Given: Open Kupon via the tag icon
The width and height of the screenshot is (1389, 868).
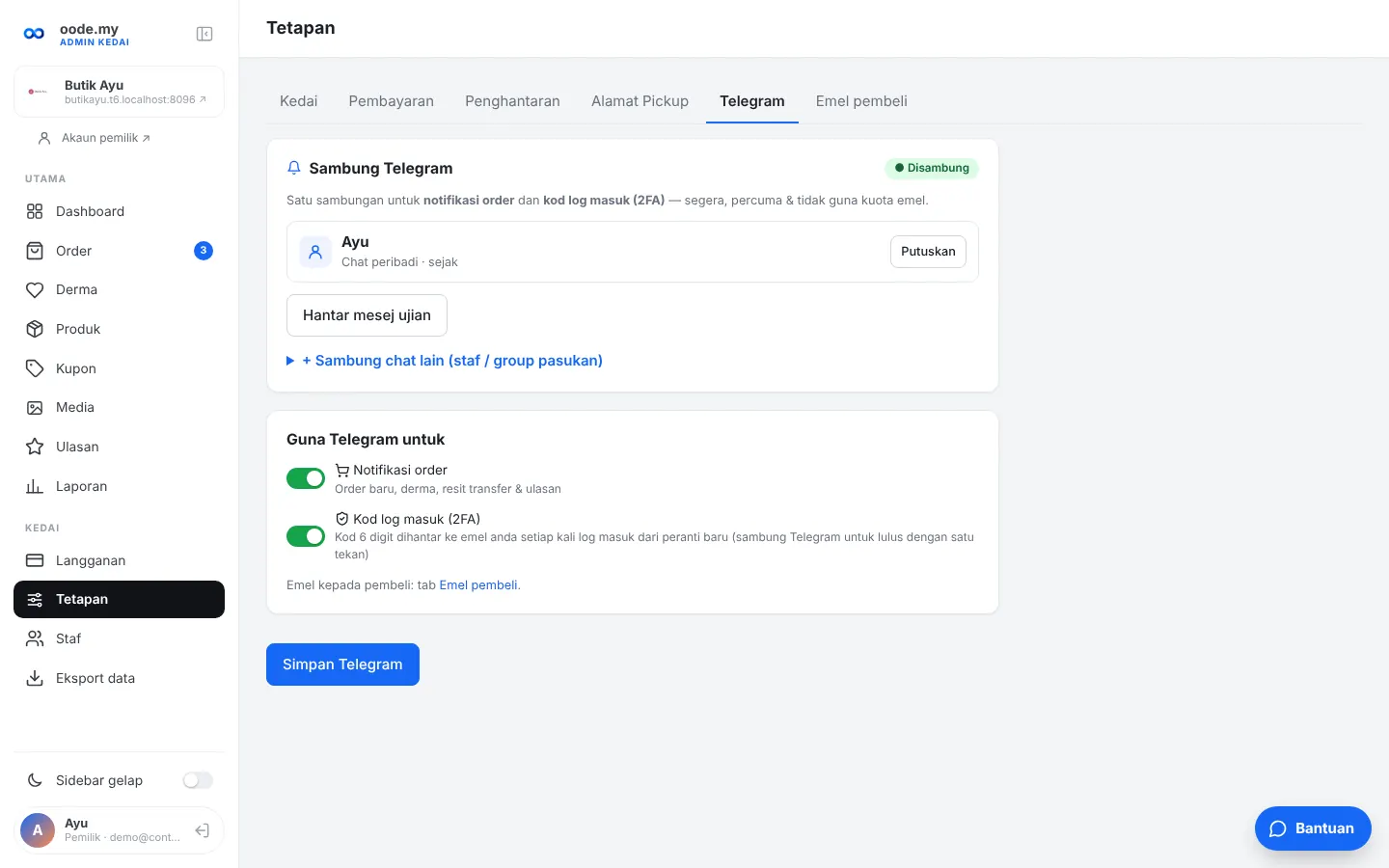Looking at the screenshot, I should point(35,368).
